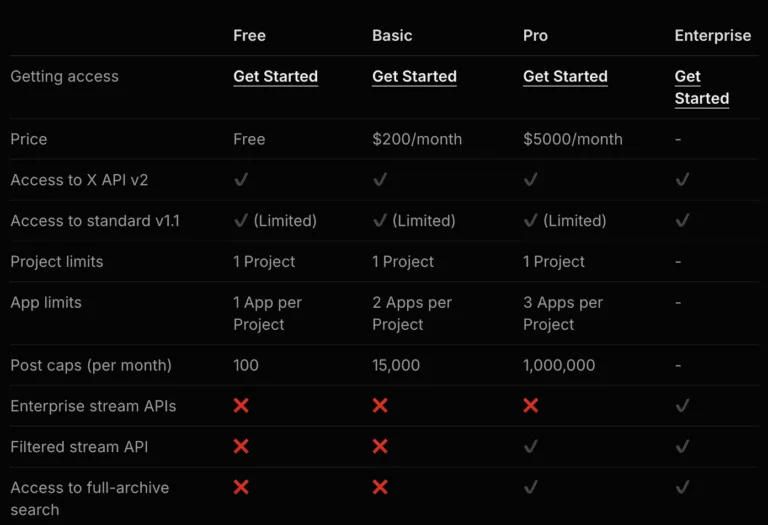Screen dimensions: 768x525
Task: Click Enterprise checkmark for full-archive search
Action: coord(682,488)
